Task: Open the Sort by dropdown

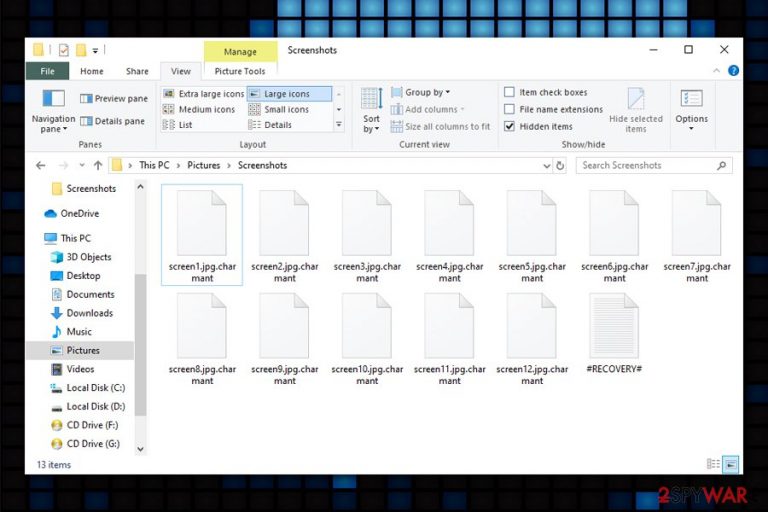Action: tap(371, 111)
